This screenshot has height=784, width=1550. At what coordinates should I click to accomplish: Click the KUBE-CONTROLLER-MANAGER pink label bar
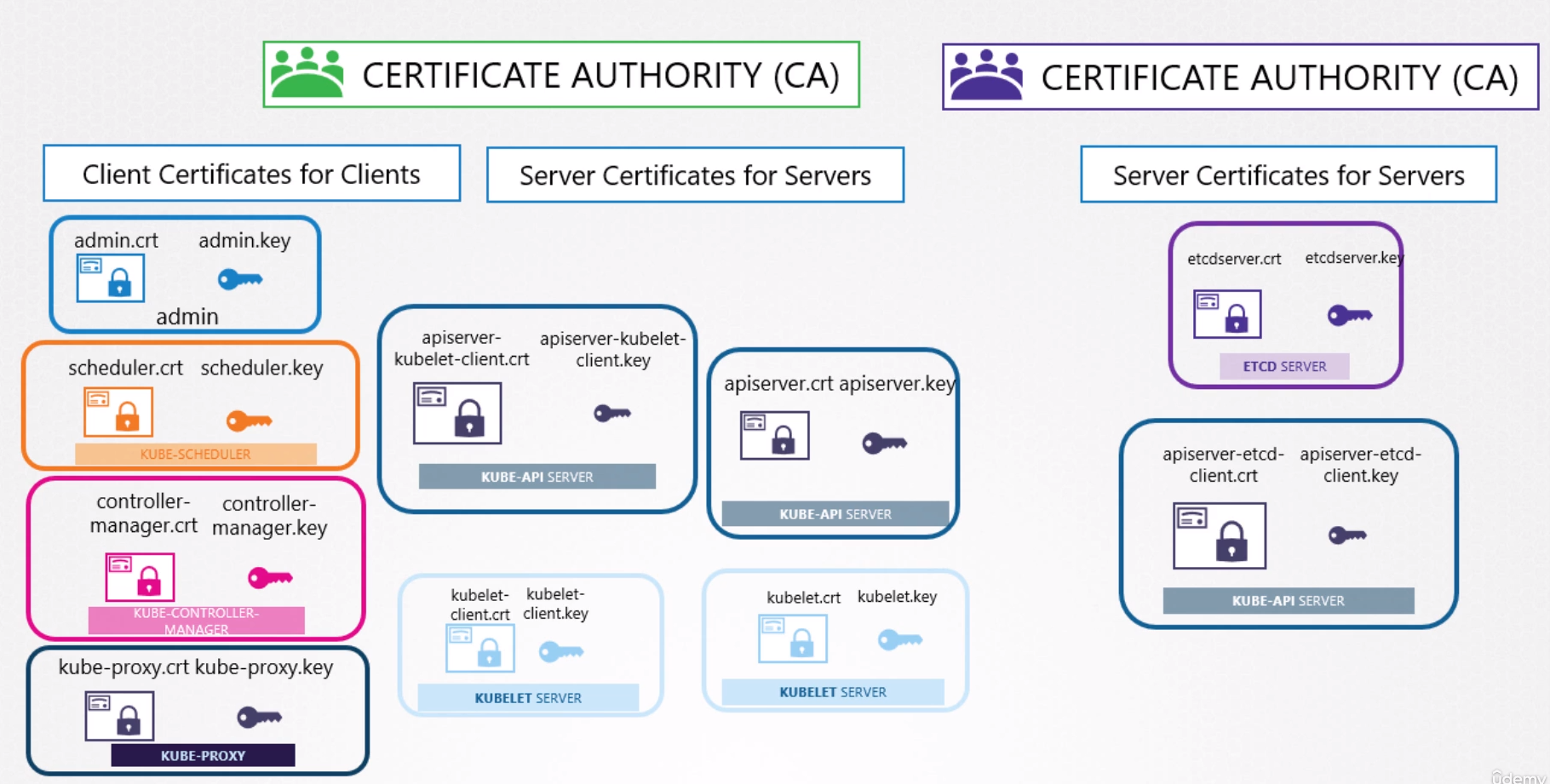[196, 621]
